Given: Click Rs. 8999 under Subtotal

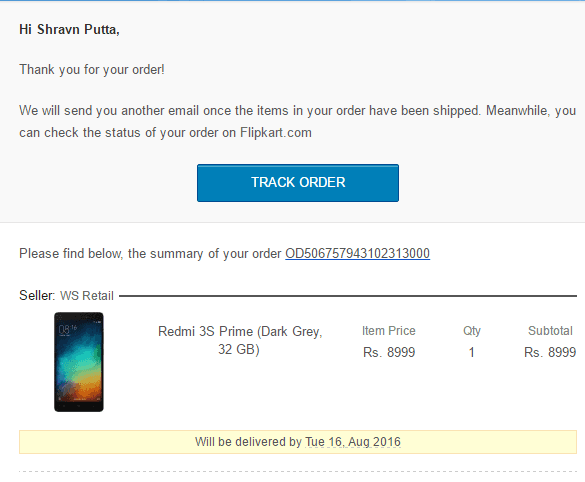Looking at the screenshot, I should [550, 352].
